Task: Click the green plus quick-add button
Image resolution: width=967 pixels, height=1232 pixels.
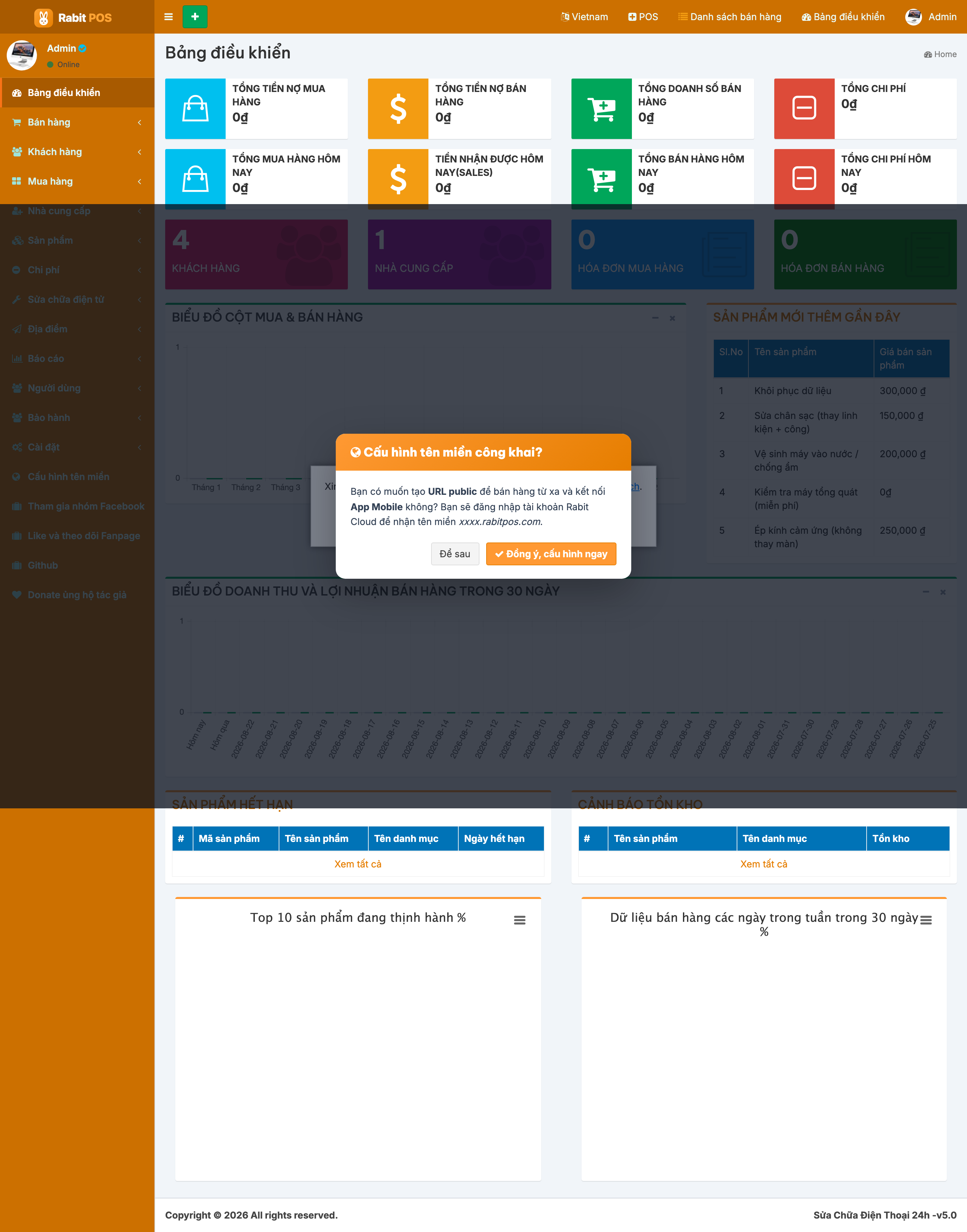Action: [x=195, y=17]
